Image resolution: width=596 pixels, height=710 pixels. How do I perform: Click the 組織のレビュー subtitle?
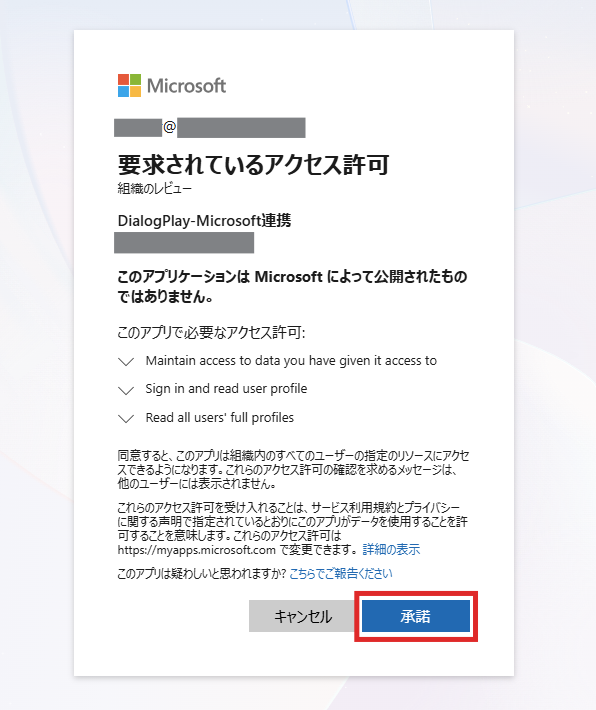tap(154, 188)
